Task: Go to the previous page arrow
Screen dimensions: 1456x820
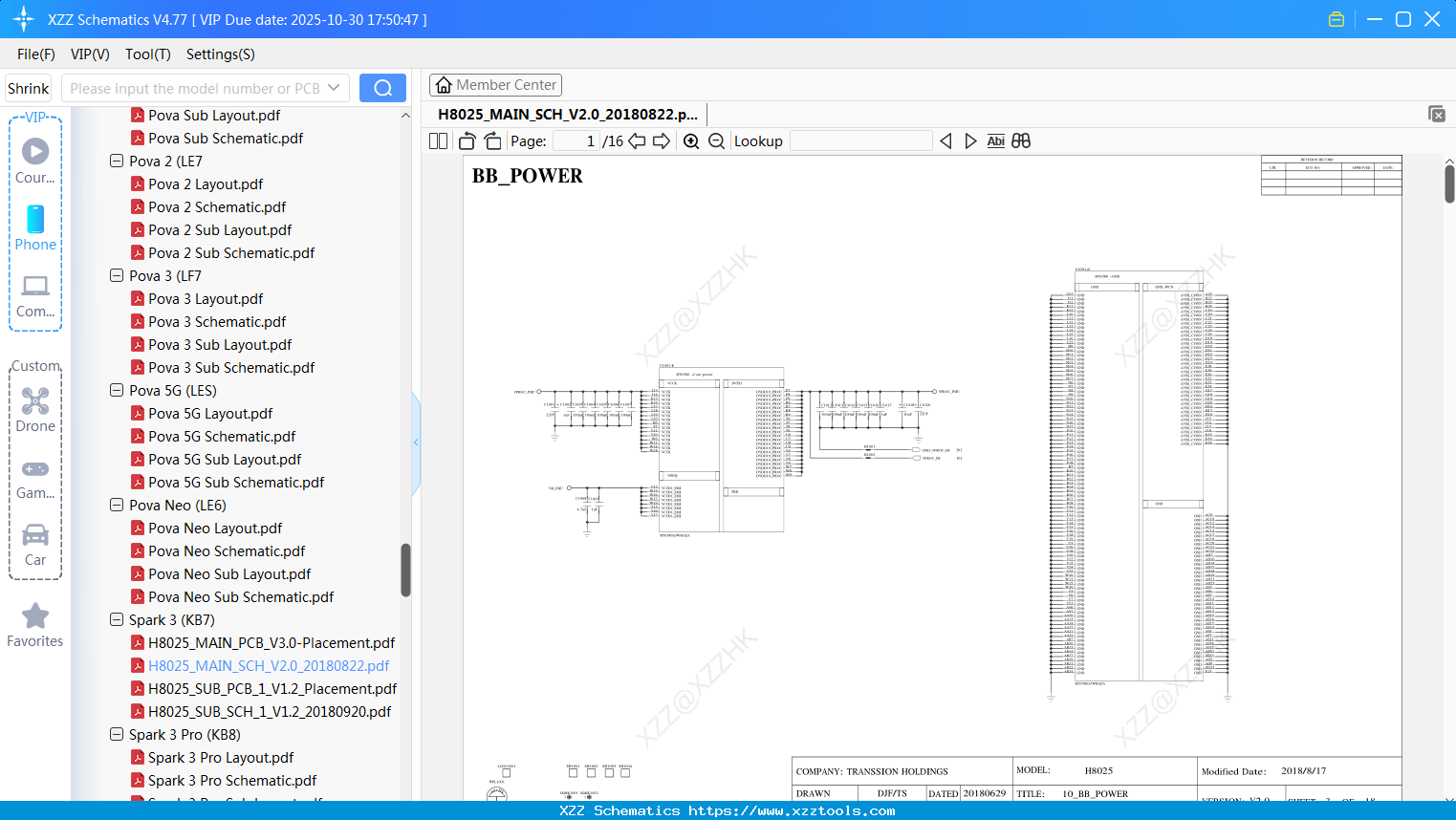Action: [x=637, y=141]
